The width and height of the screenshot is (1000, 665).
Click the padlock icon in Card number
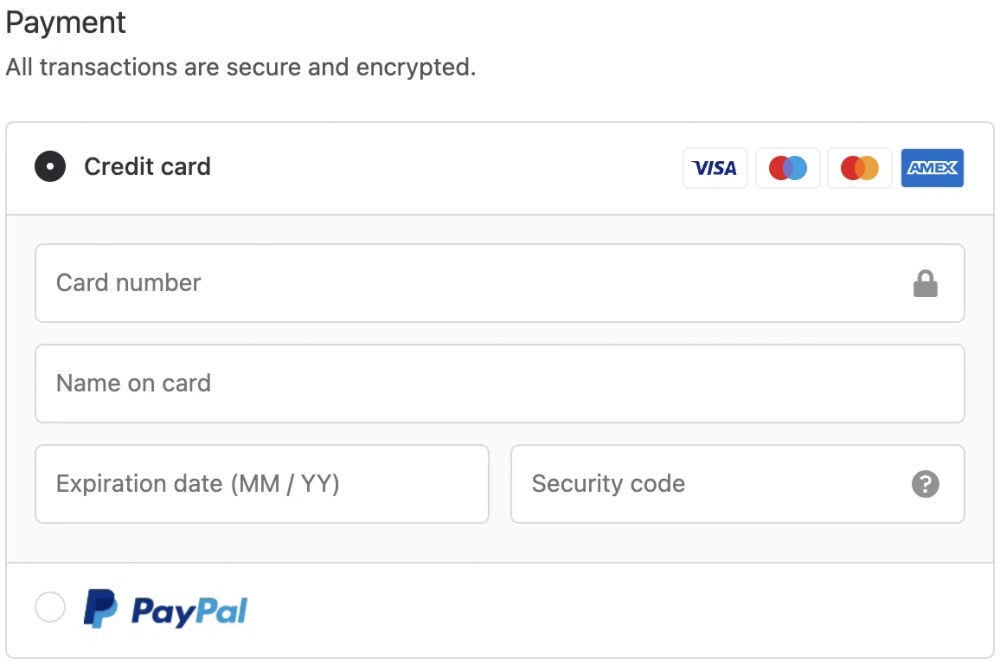925,284
